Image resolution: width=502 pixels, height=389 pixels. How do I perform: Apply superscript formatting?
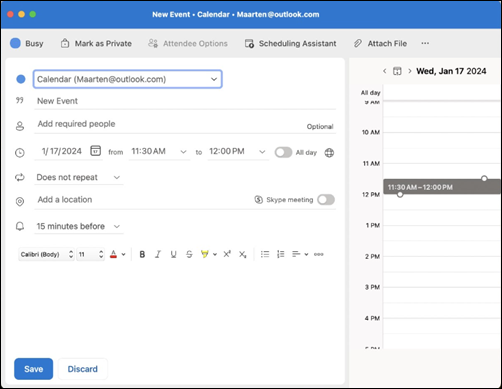[227, 254]
